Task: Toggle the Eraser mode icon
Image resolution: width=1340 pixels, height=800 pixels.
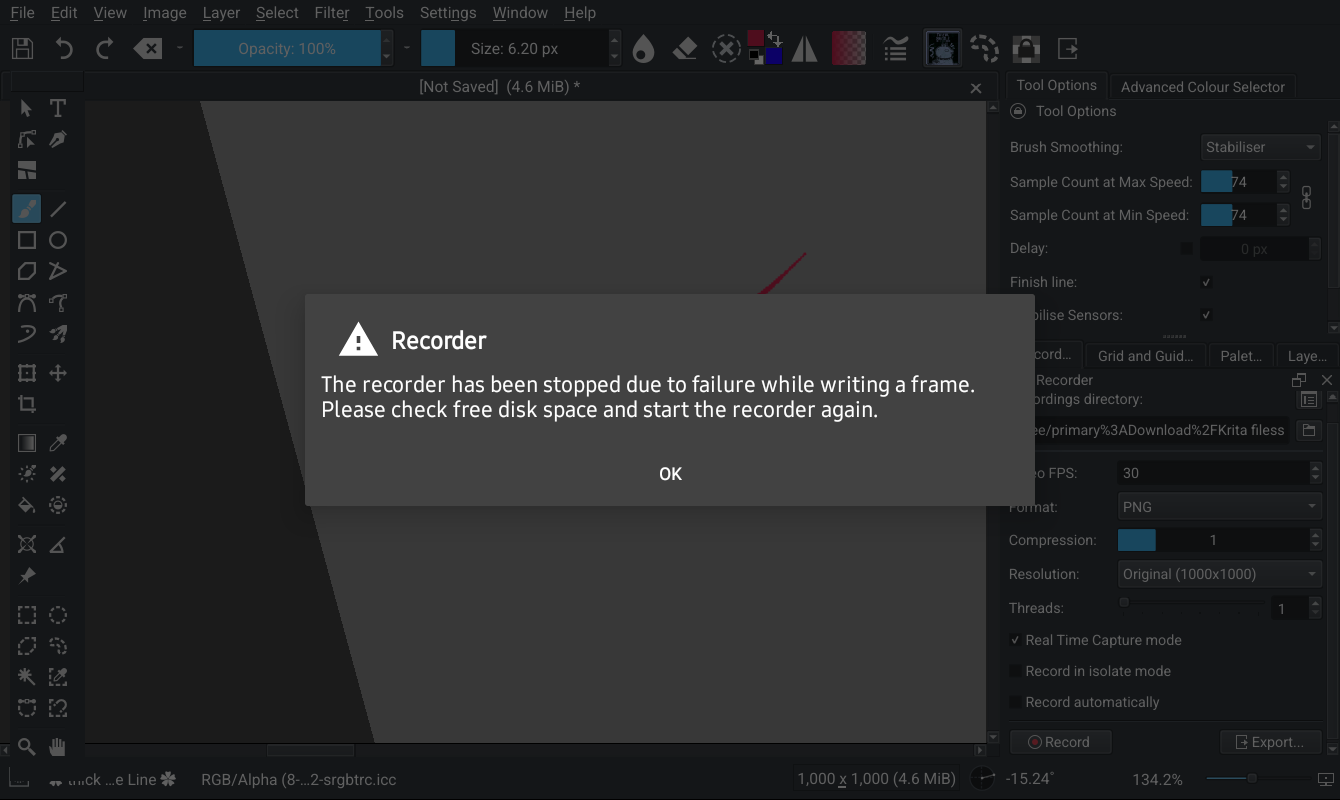Action: pyautogui.click(x=685, y=48)
